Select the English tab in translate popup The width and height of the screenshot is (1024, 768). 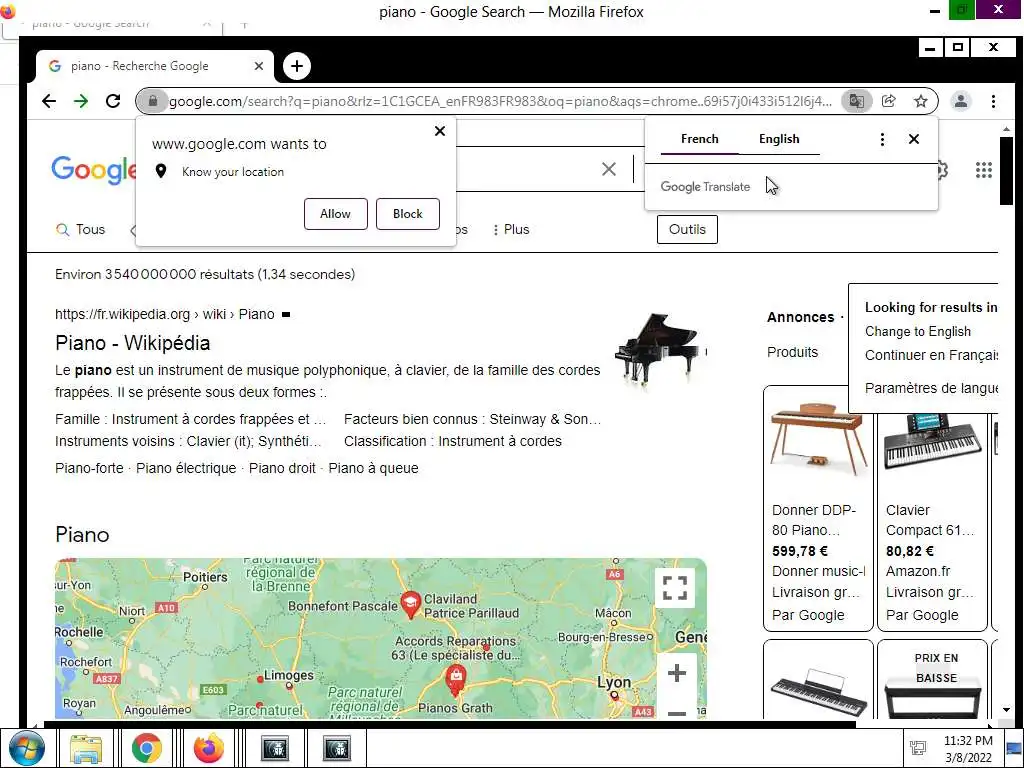779,139
